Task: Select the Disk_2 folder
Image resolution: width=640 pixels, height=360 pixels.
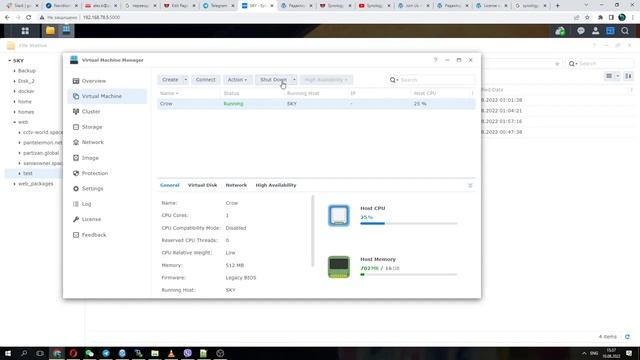Action: click(26, 81)
